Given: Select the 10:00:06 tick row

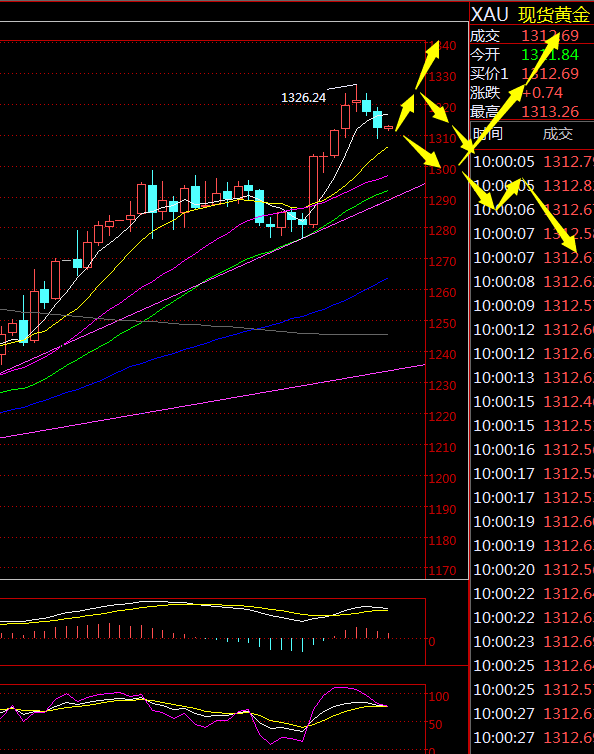Looking at the screenshot, I should (532, 210).
